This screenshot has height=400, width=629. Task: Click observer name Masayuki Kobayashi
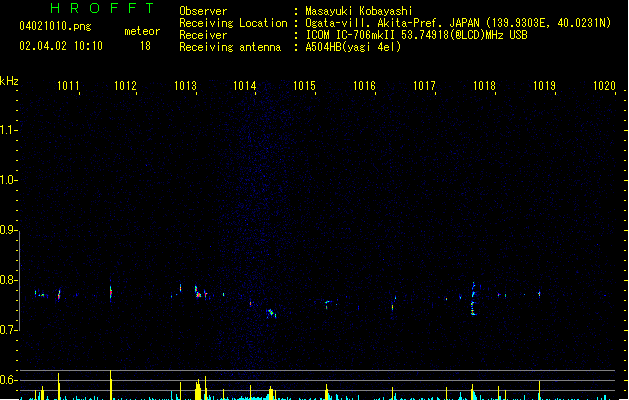click(359, 11)
